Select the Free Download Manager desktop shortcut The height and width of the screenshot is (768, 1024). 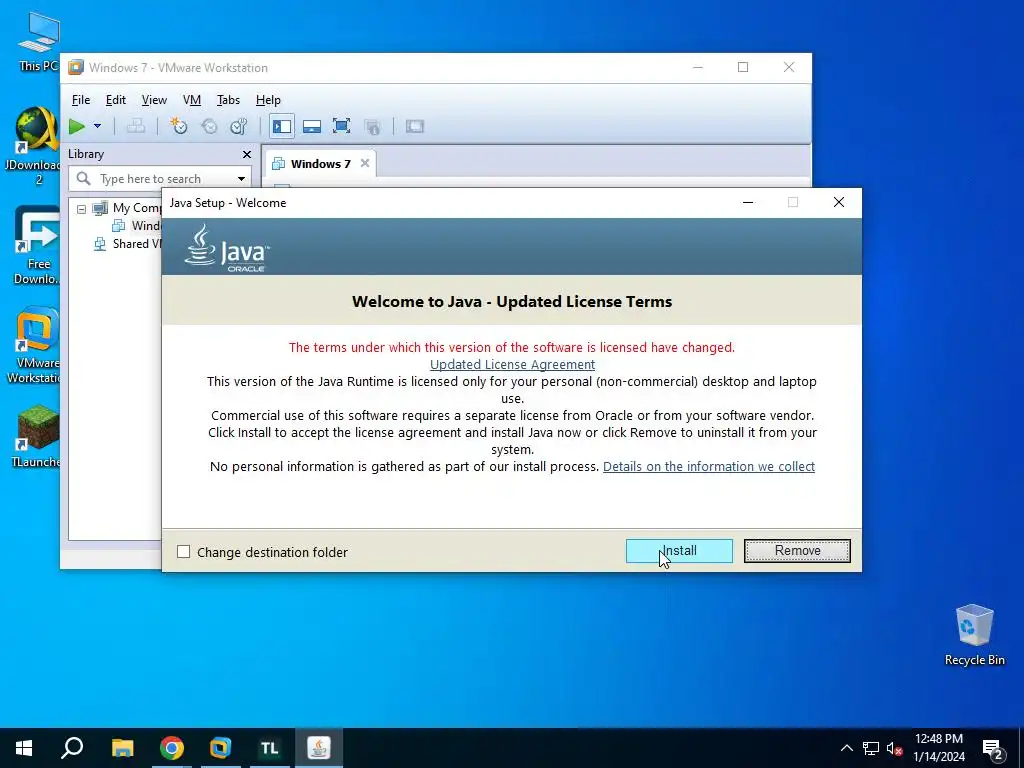click(x=37, y=246)
